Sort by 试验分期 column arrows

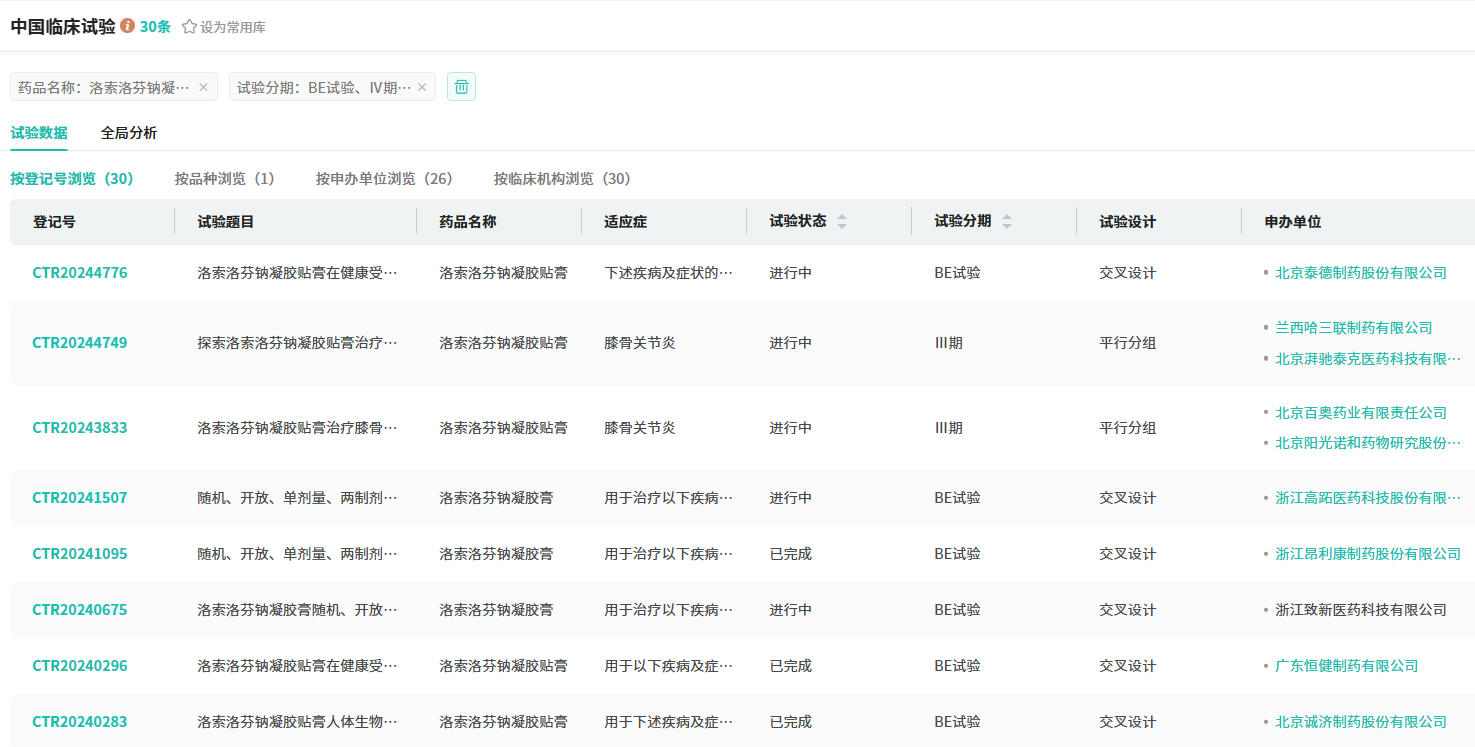point(1007,222)
